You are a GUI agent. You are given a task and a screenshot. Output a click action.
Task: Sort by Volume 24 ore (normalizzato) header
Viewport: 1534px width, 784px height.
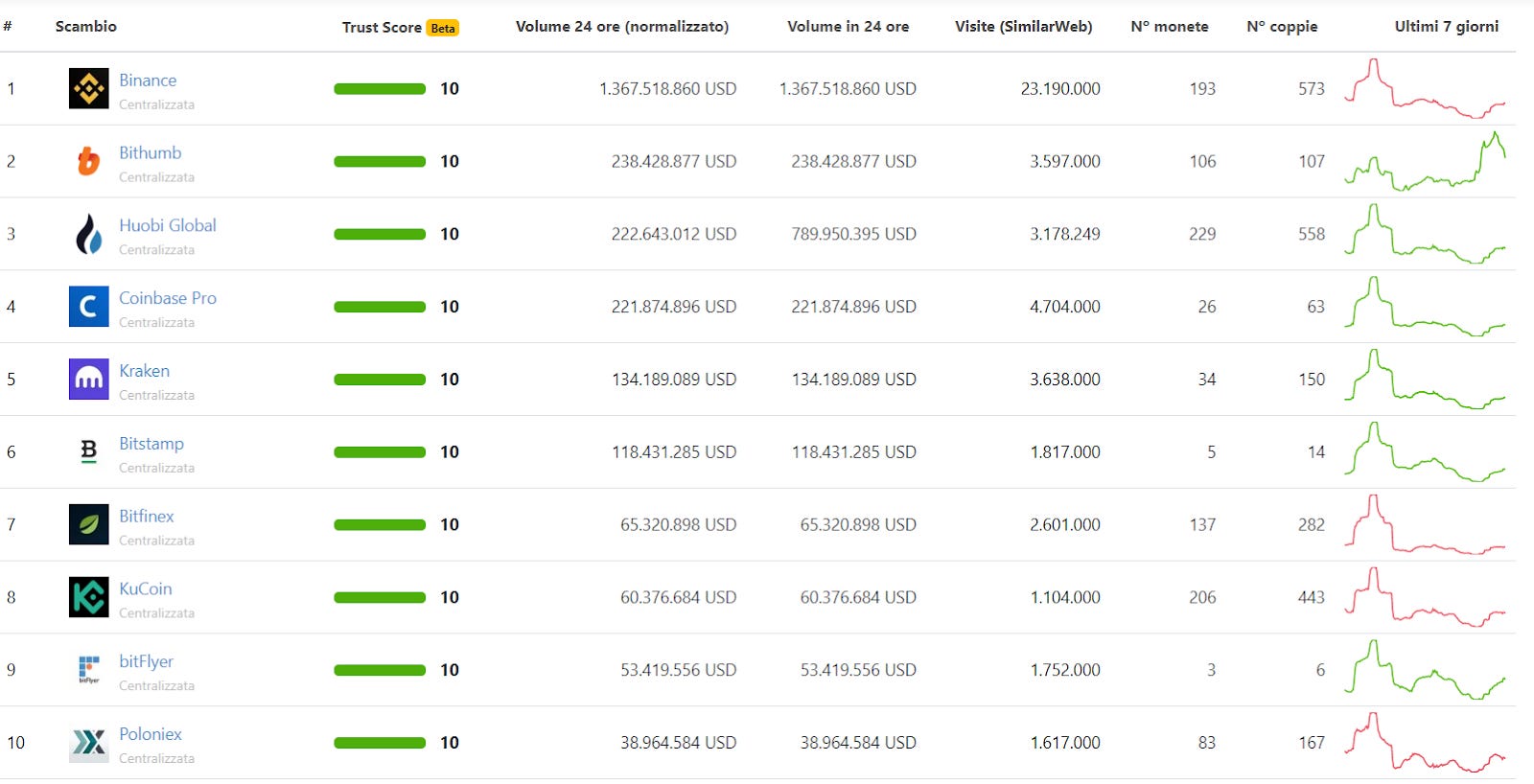click(622, 27)
